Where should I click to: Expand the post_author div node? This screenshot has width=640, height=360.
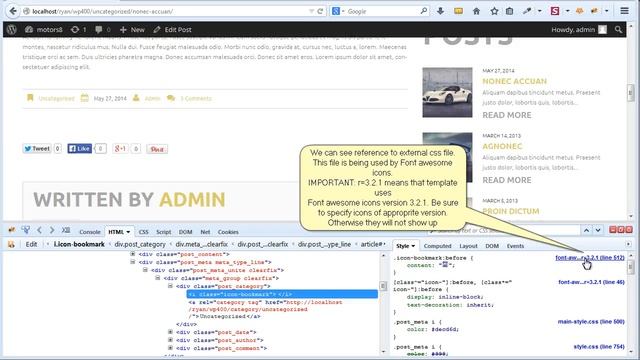[x=170, y=340]
